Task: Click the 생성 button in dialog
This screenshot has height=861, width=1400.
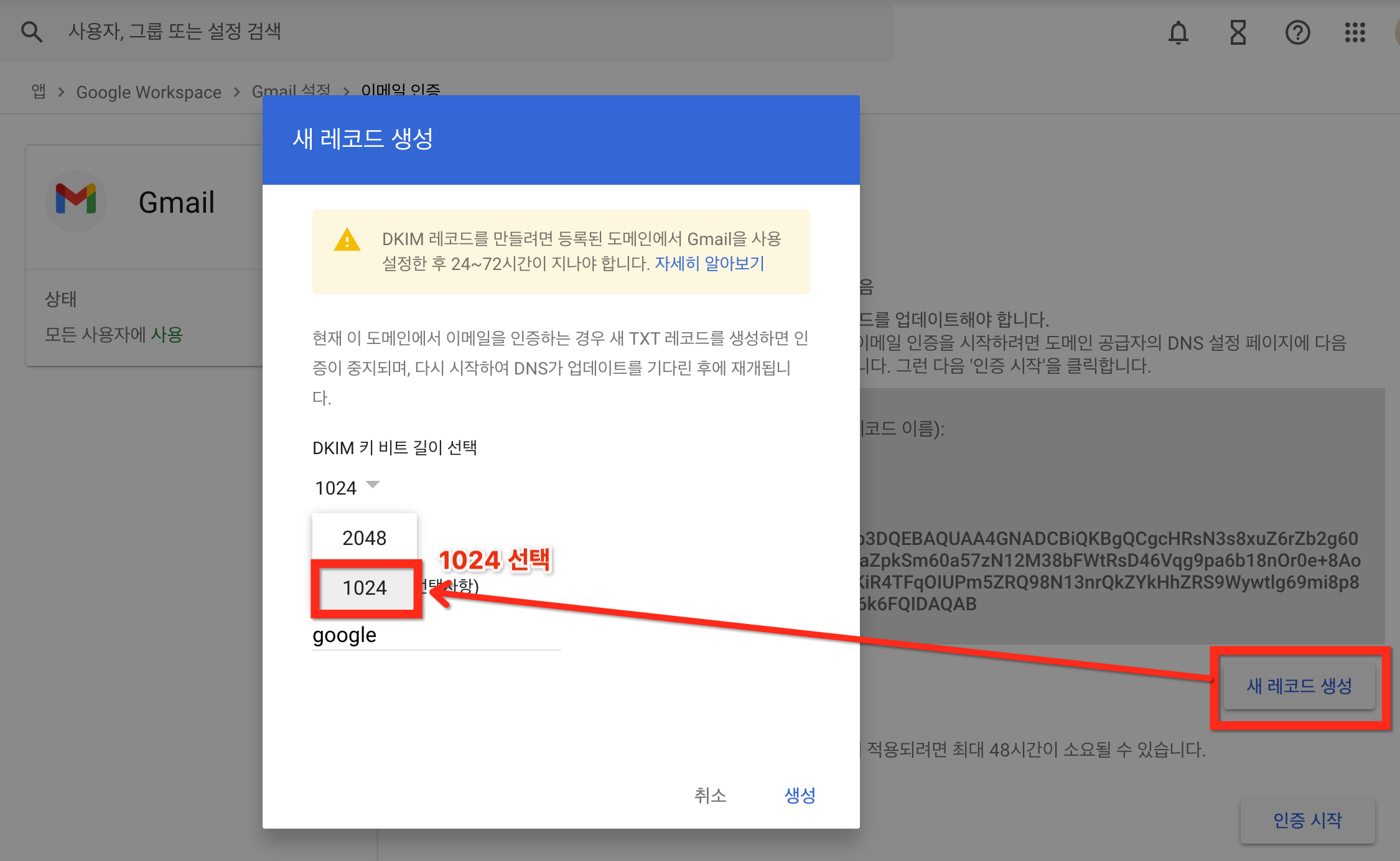Action: [800, 795]
